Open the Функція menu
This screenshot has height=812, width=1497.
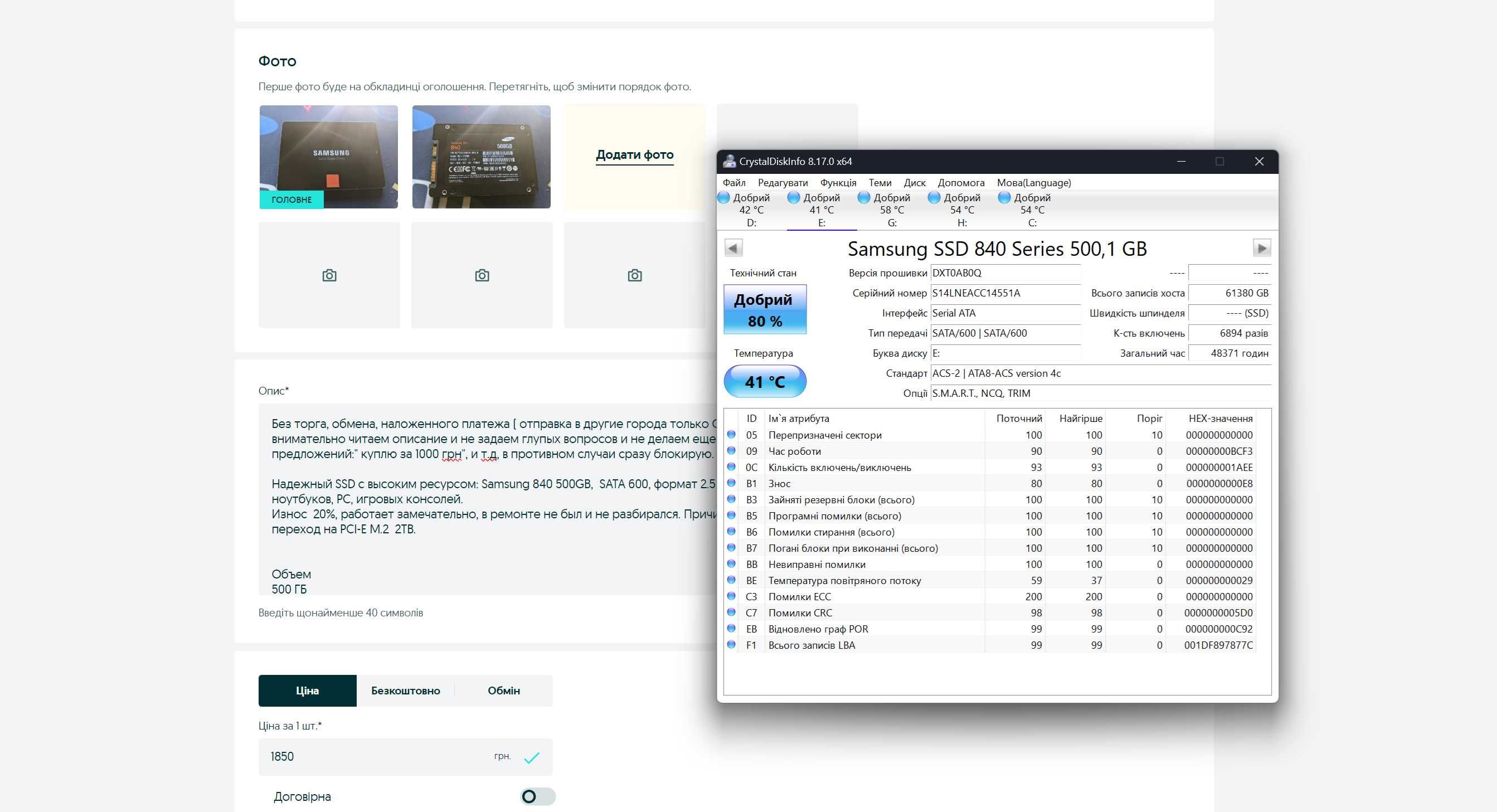[x=838, y=182]
